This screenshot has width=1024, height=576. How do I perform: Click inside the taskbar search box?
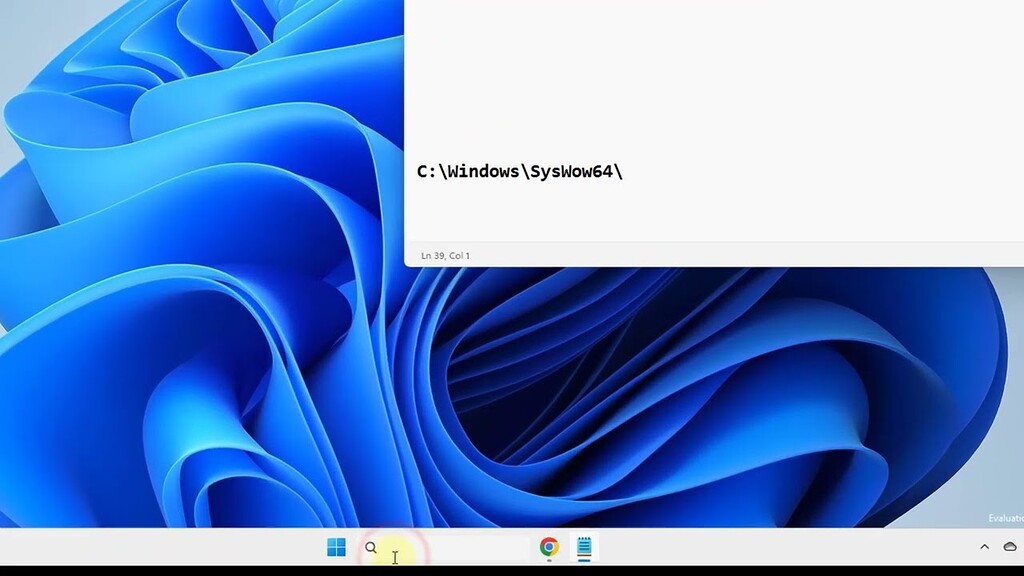click(x=440, y=547)
